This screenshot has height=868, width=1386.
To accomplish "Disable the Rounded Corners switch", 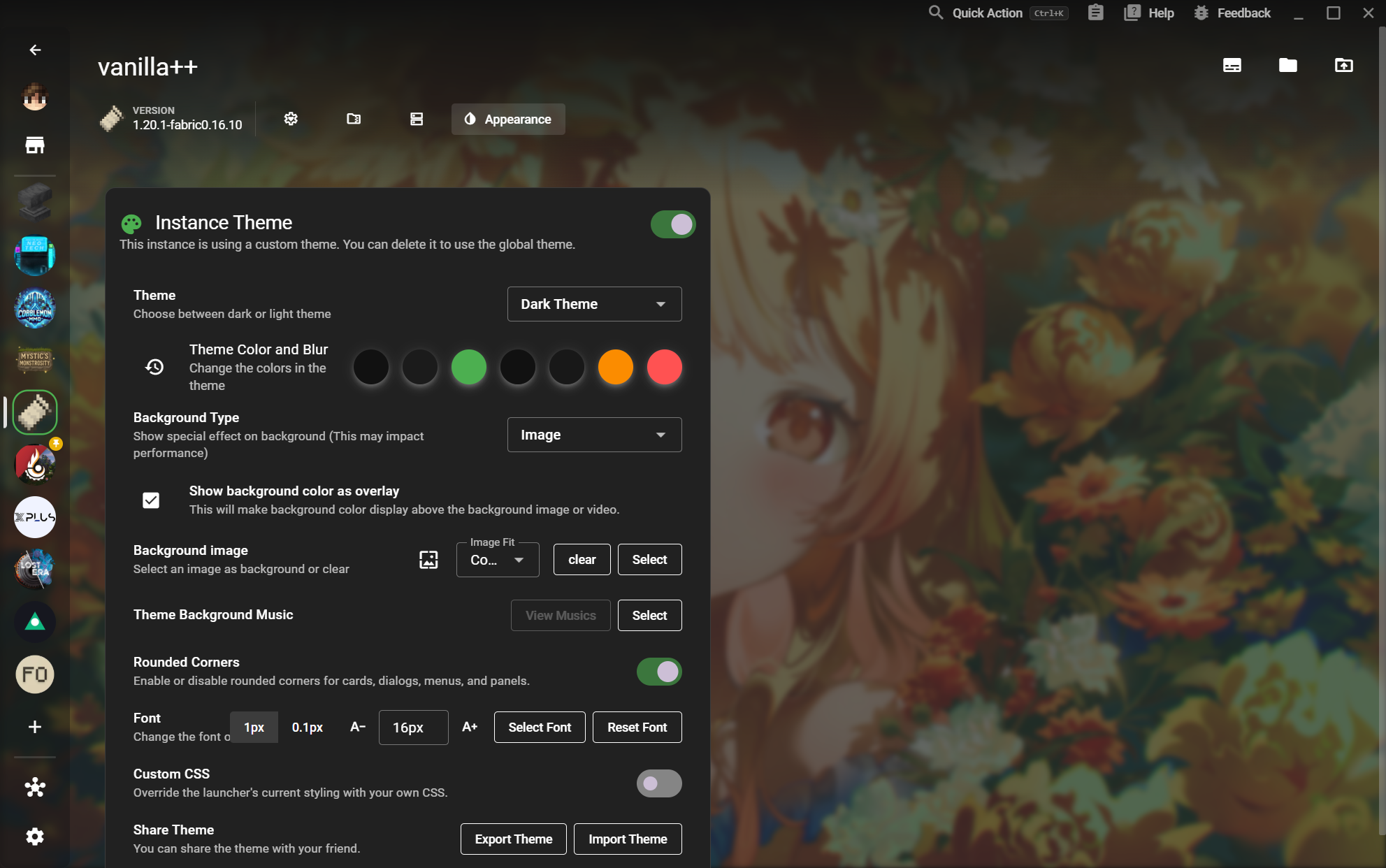I will 659,672.
